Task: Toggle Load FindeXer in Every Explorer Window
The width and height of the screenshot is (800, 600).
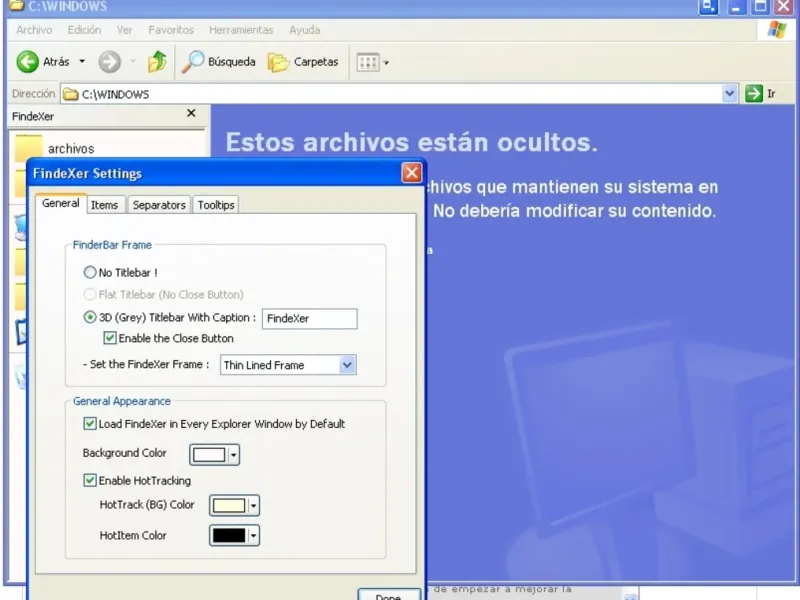Action: pyautogui.click(x=90, y=423)
